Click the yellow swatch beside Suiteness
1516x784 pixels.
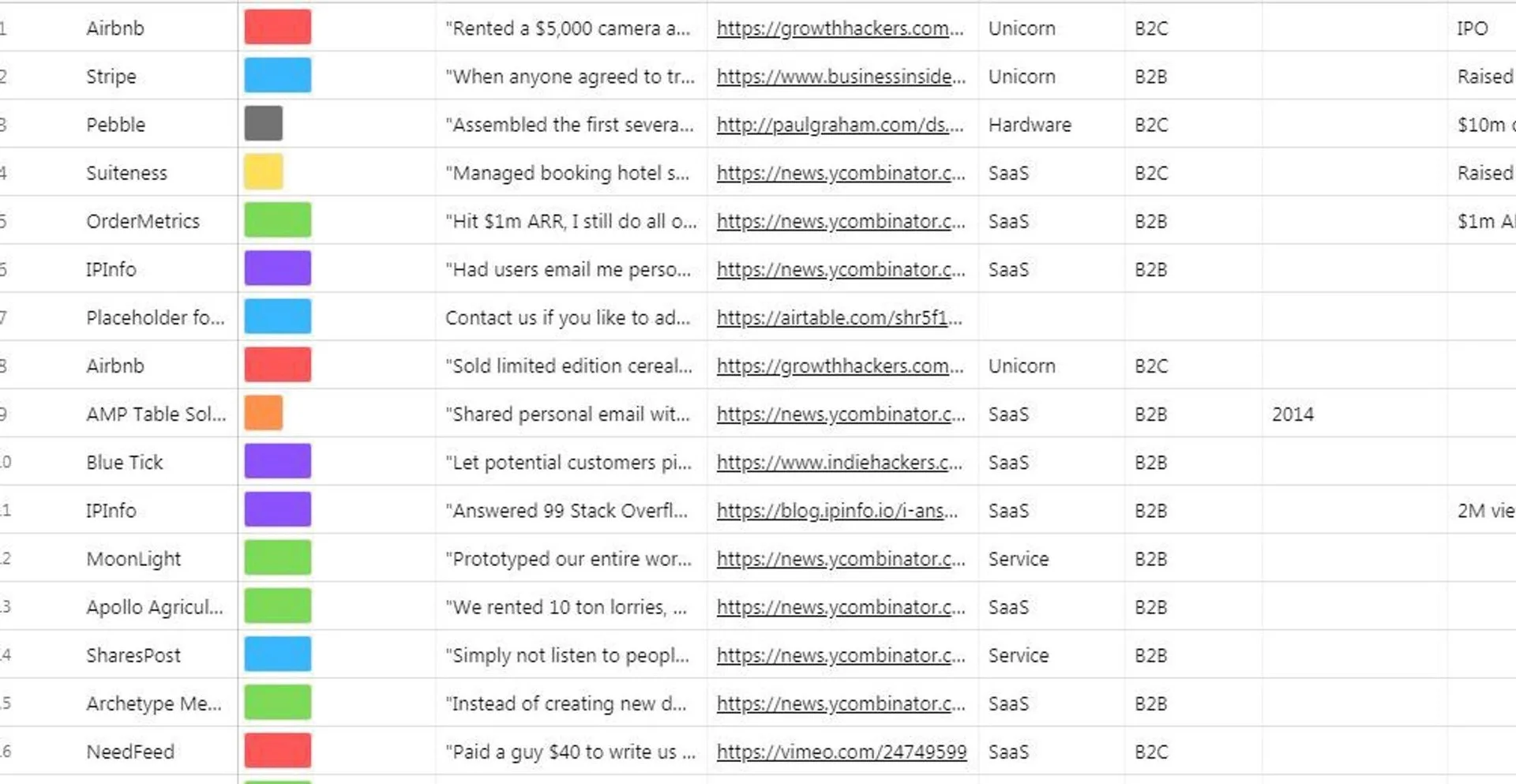[x=263, y=172]
